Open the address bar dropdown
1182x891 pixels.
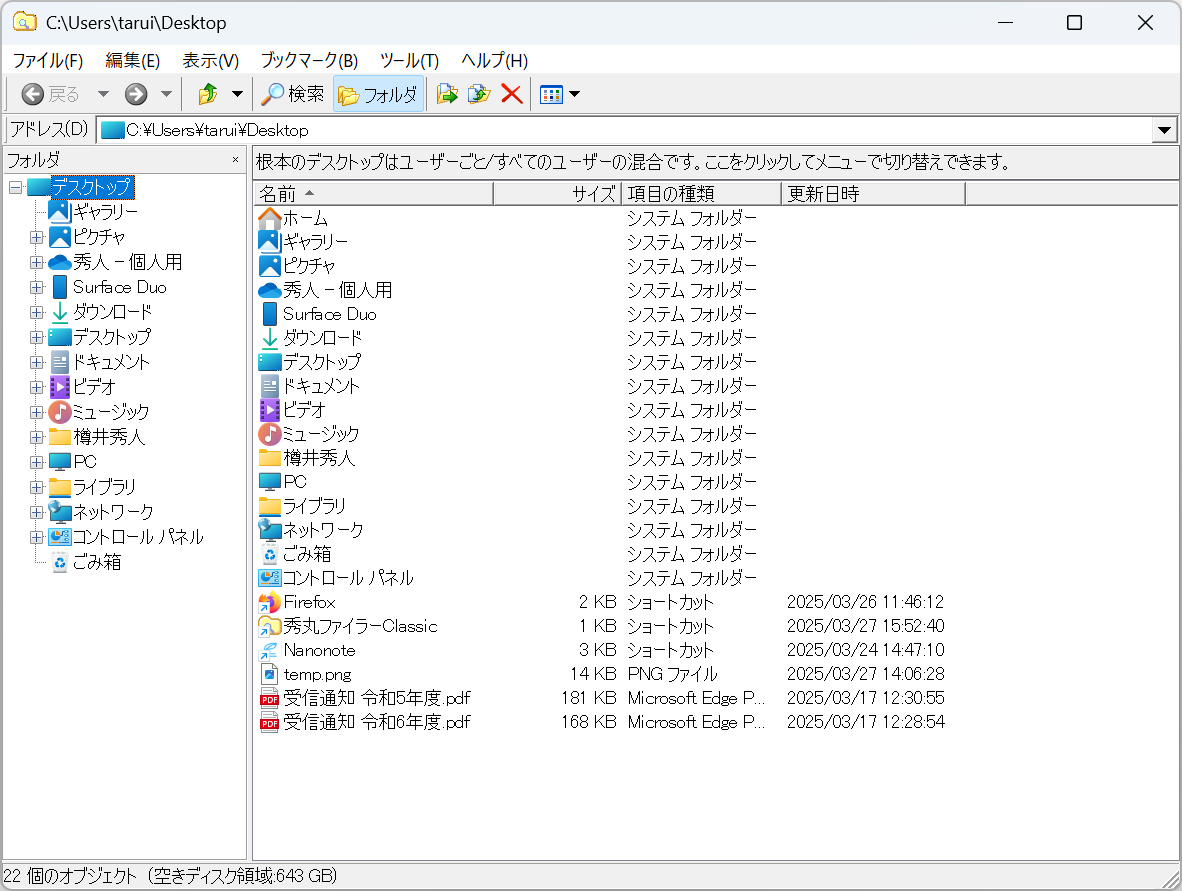click(x=1165, y=130)
